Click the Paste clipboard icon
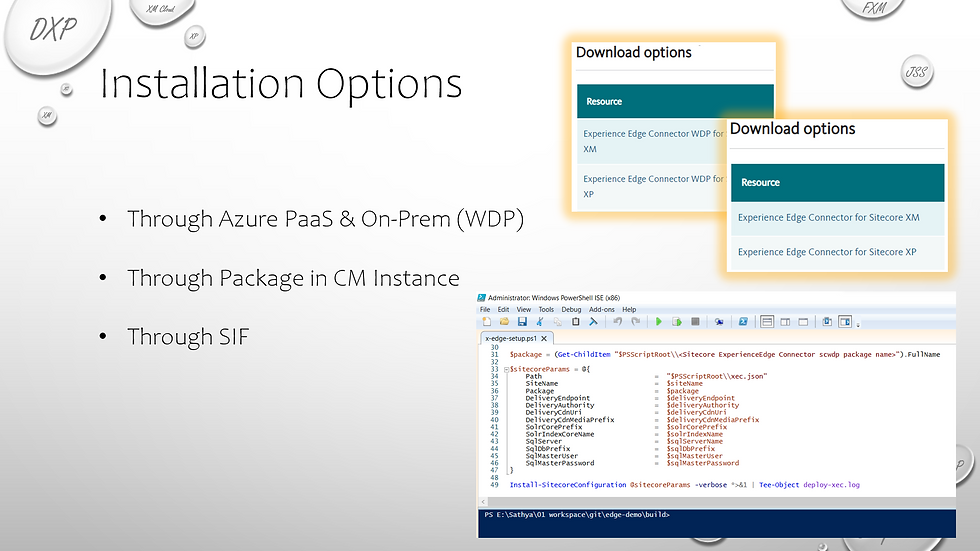This screenshot has height=551, width=980. point(576,322)
